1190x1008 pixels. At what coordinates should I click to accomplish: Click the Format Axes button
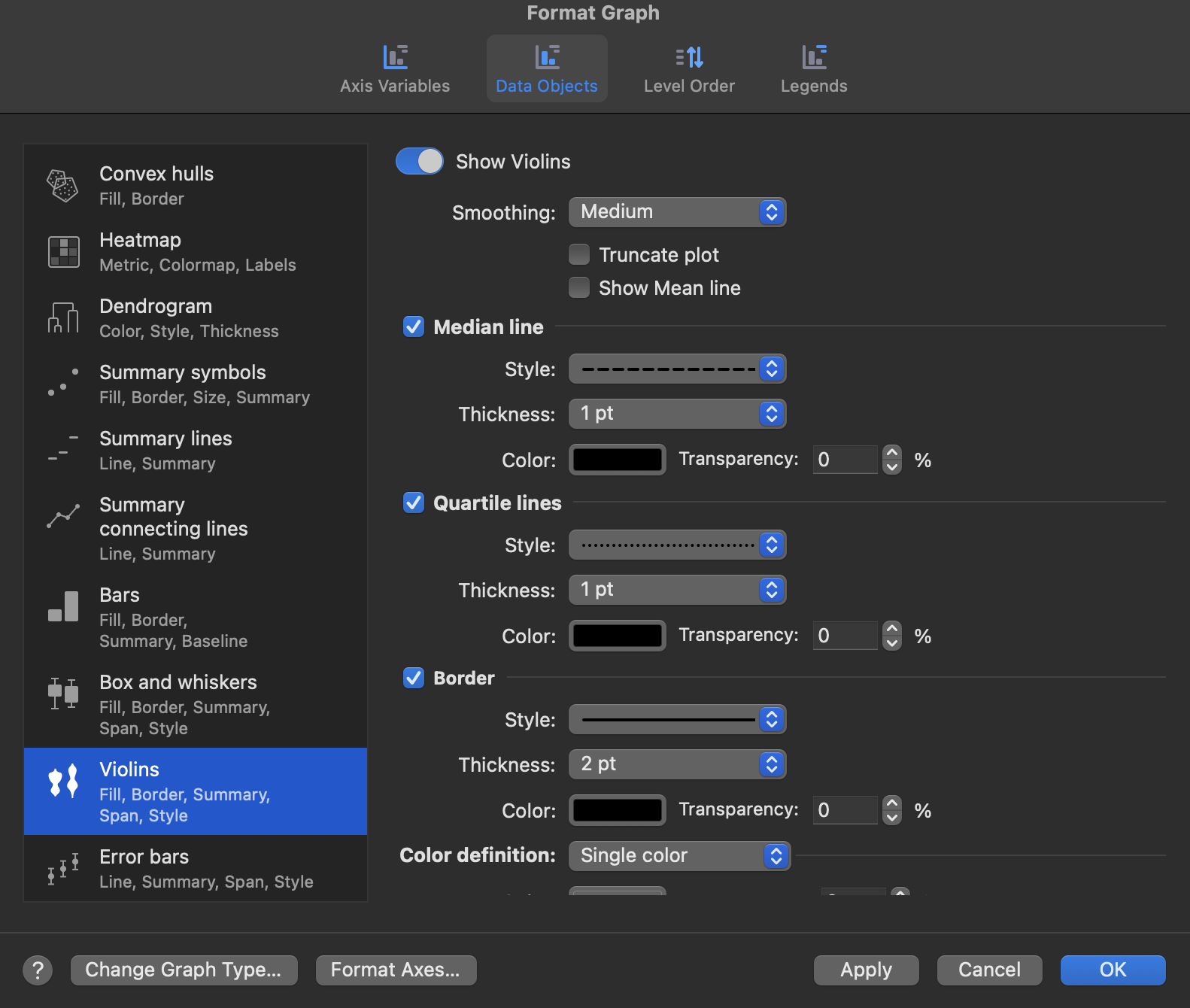pos(396,970)
